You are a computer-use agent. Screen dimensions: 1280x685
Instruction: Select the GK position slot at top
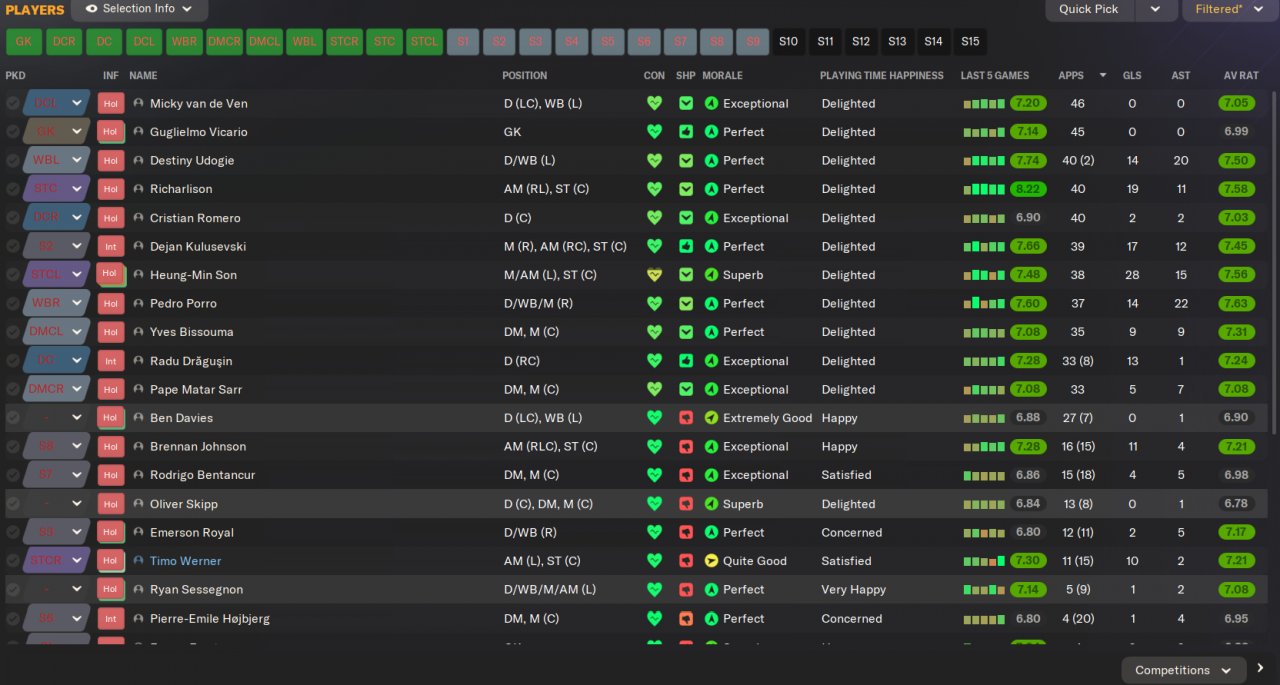coord(24,42)
